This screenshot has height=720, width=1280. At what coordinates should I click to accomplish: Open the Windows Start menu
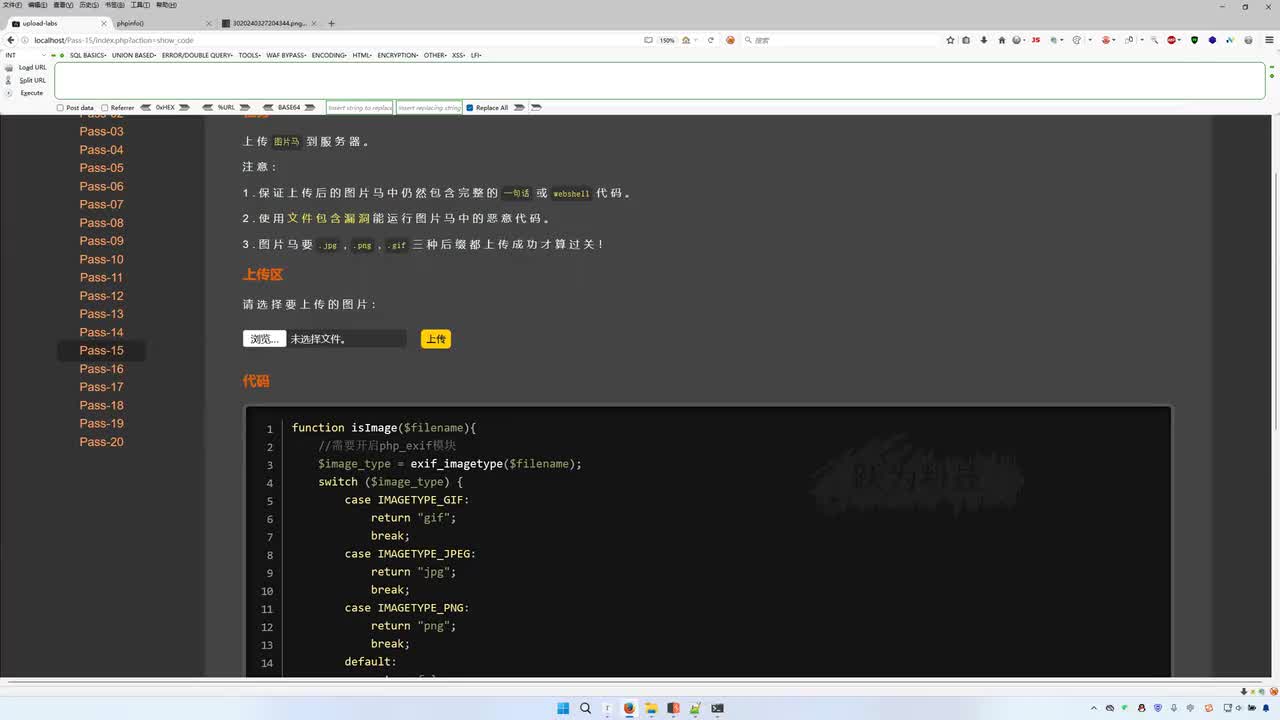563,708
